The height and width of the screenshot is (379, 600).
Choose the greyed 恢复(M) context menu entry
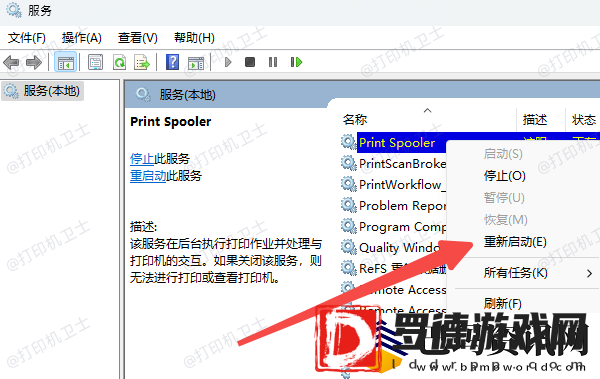pyautogui.click(x=505, y=220)
